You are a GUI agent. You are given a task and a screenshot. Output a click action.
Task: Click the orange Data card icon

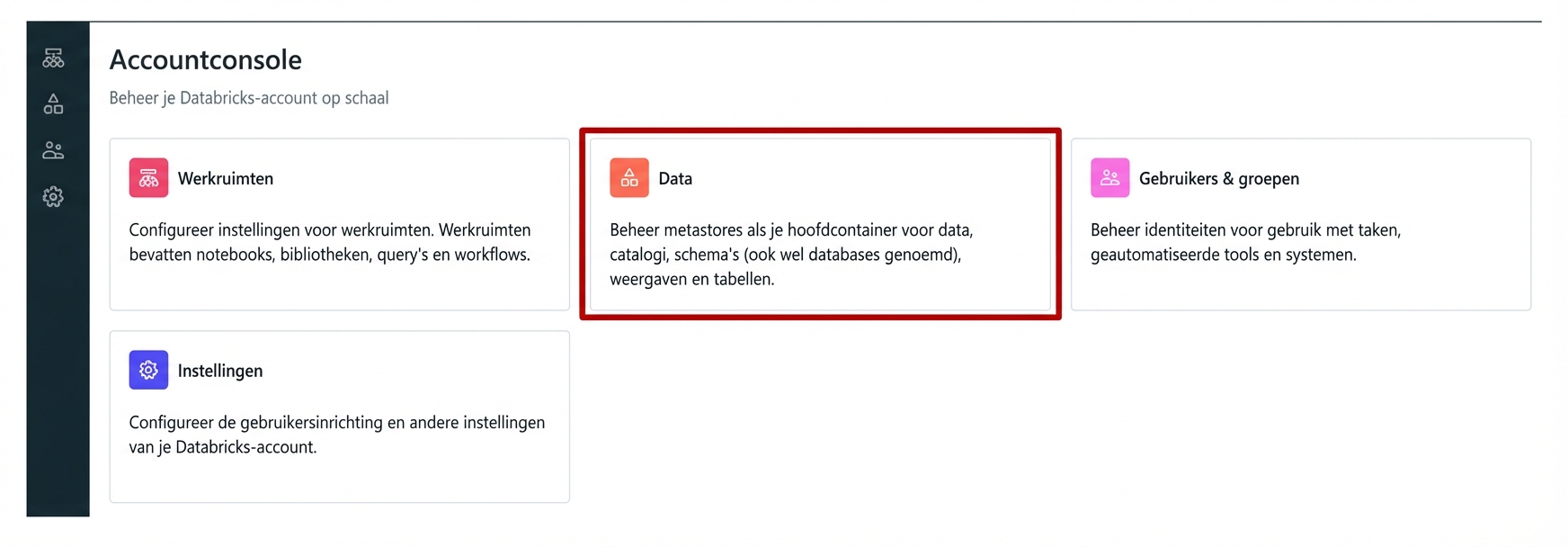click(x=629, y=177)
